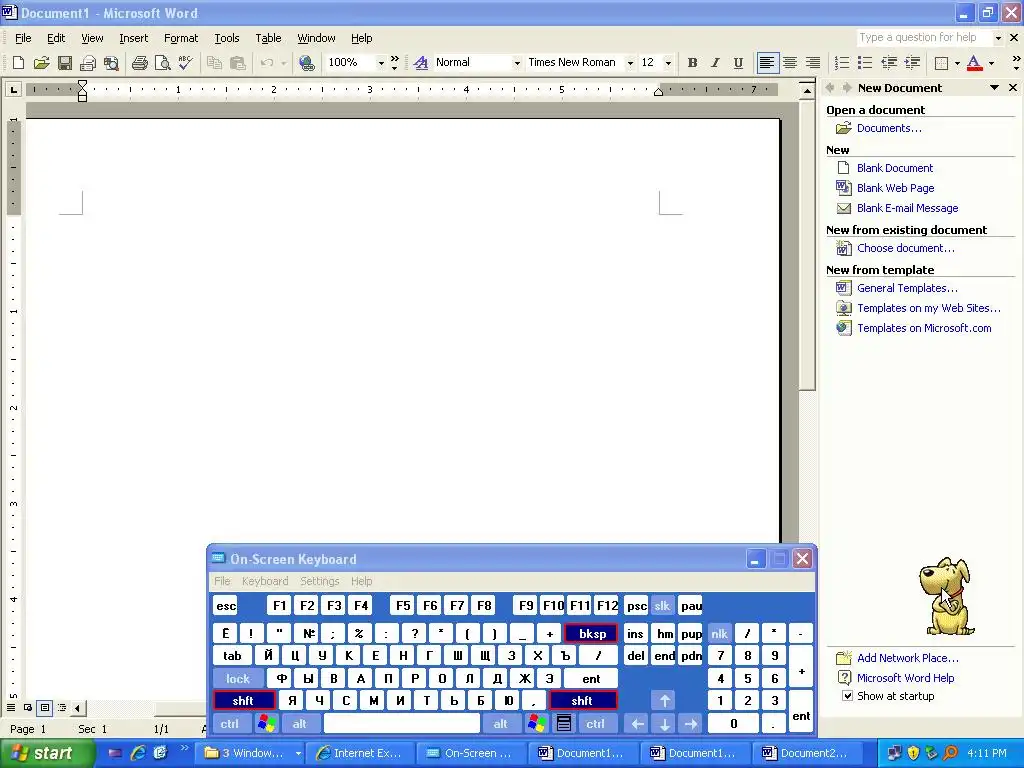
Task: Set Center paragraph alignment
Action: click(x=790, y=63)
